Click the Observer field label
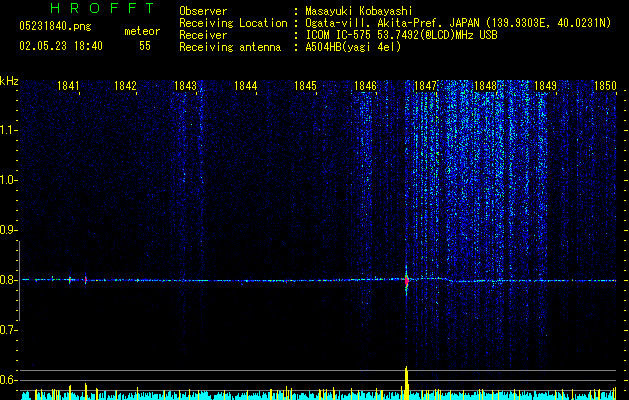The image size is (629, 400). click(203, 12)
